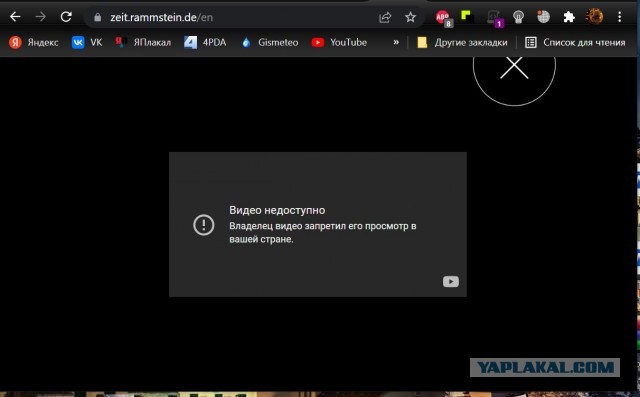This screenshot has height=397, width=640.
Task: Bookmark this page with the star
Action: click(x=410, y=17)
